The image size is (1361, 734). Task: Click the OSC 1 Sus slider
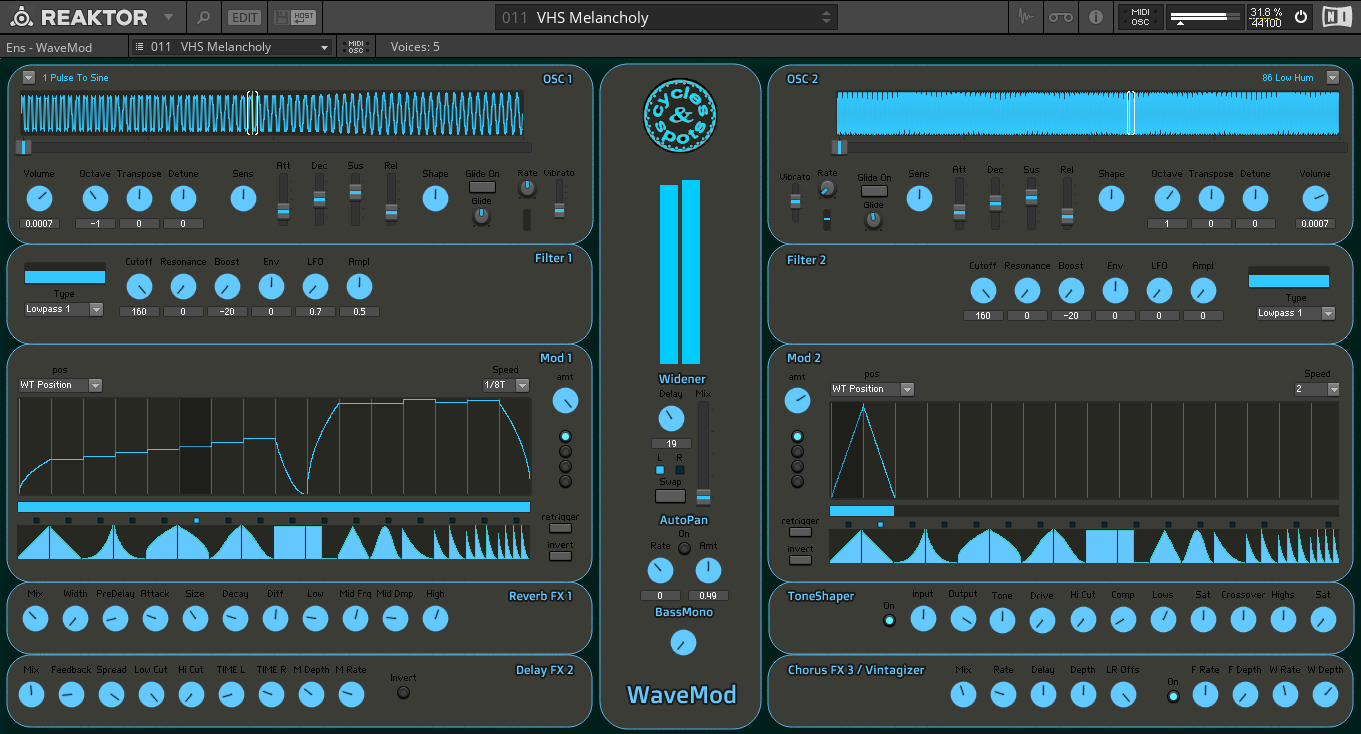[x=355, y=200]
